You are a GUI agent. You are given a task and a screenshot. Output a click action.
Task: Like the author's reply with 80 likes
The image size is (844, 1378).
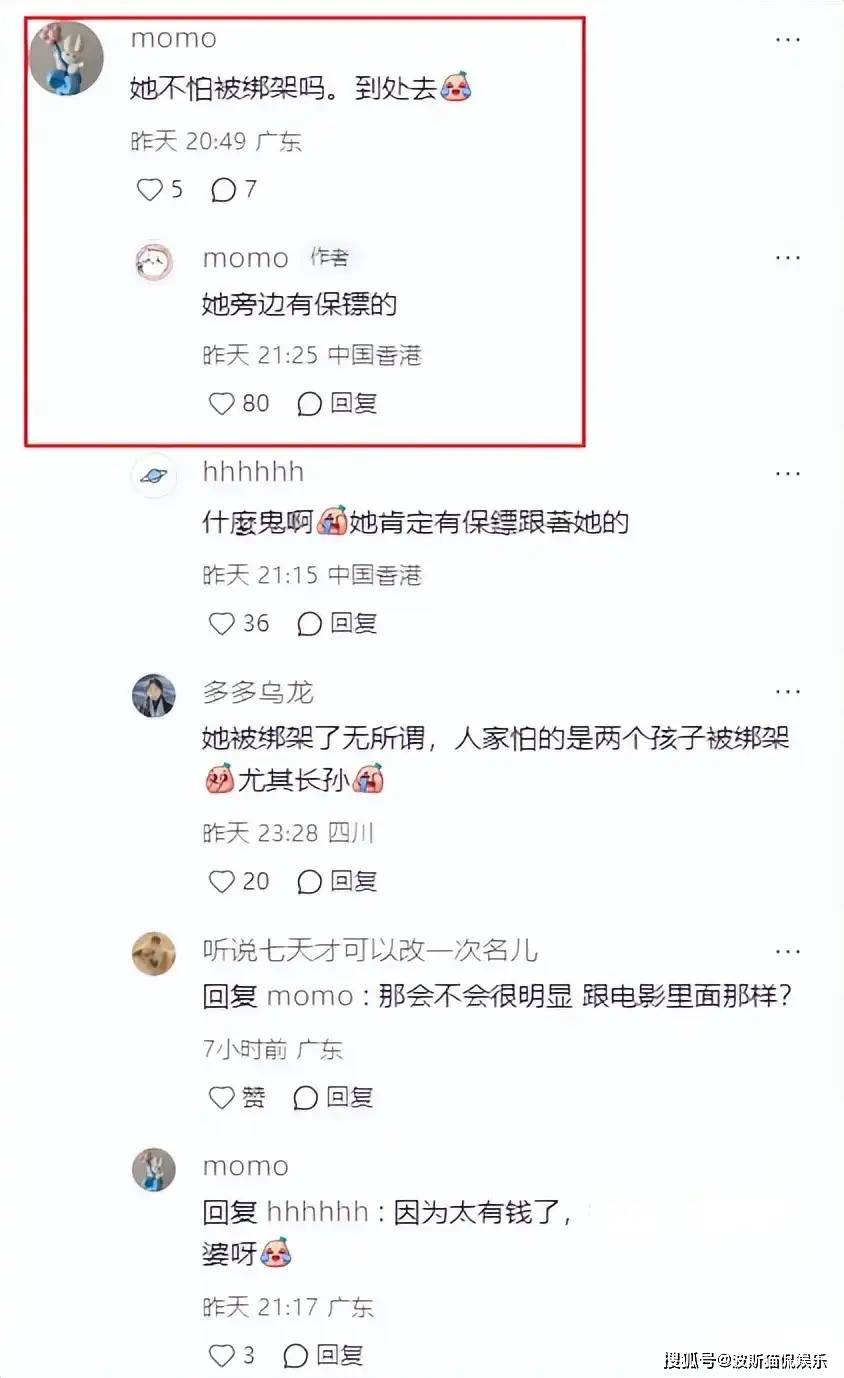click(221, 403)
